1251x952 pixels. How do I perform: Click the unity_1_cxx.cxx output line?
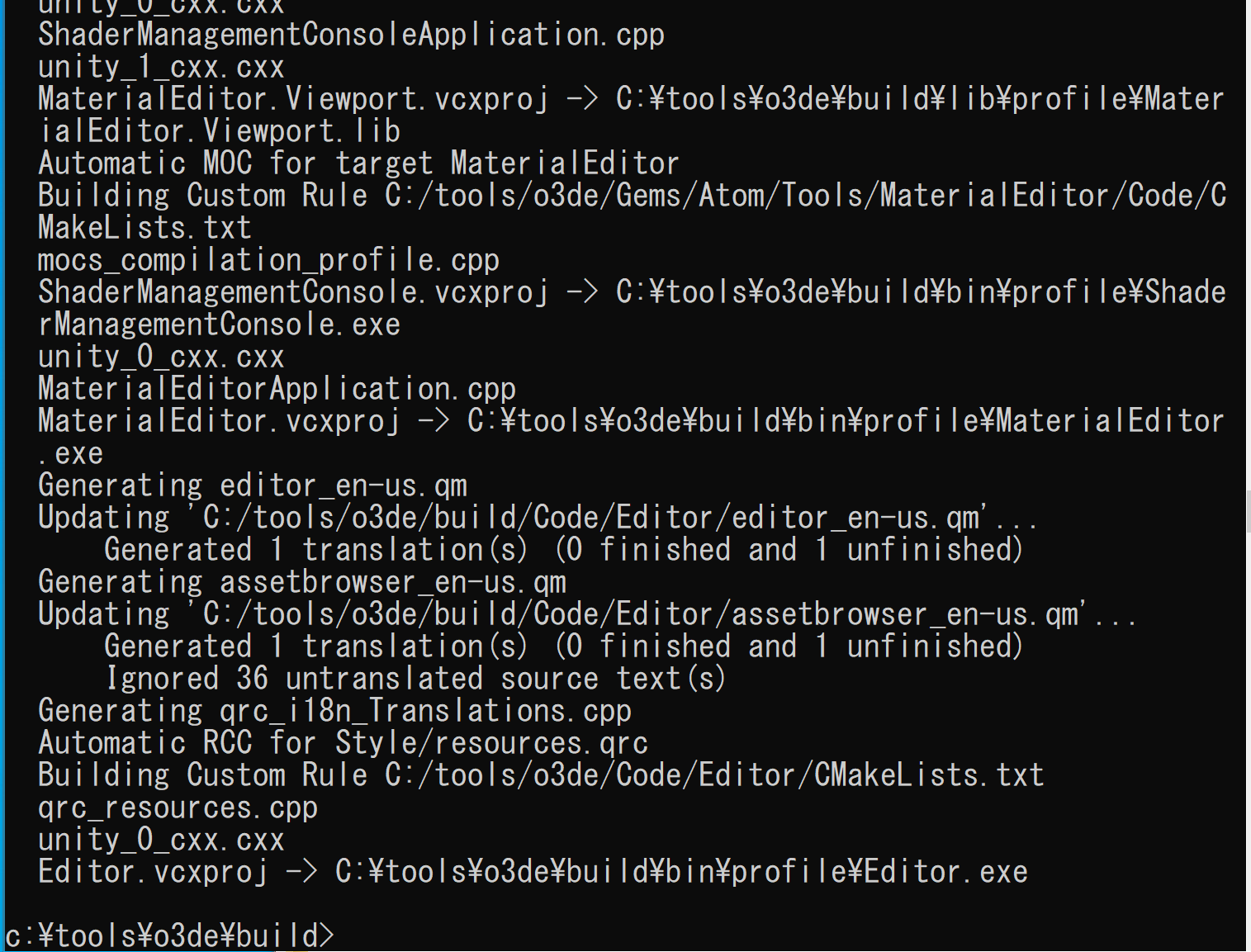point(161,67)
